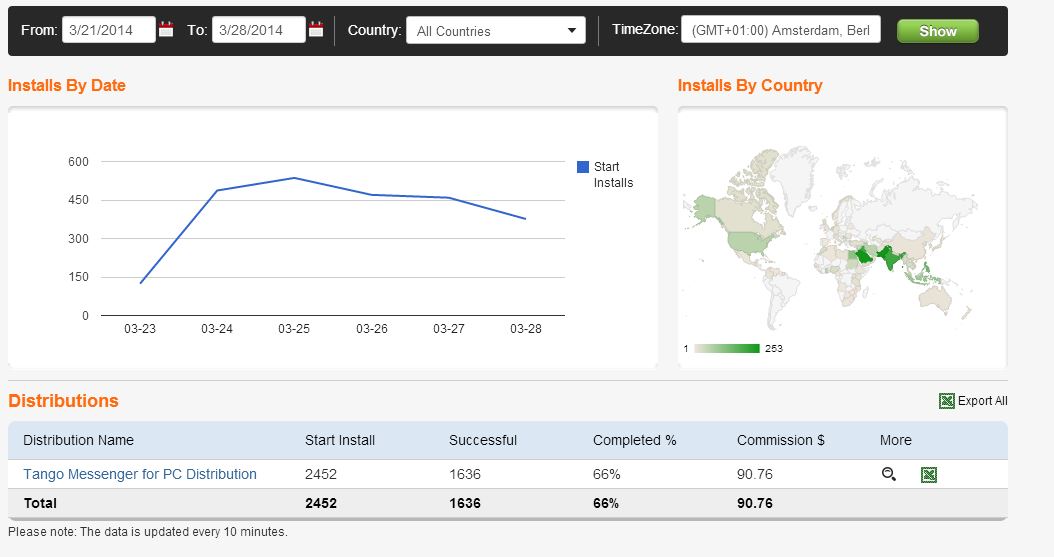Click the Total row label
This screenshot has height=557, width=1054.
click(x=40, y=503)
